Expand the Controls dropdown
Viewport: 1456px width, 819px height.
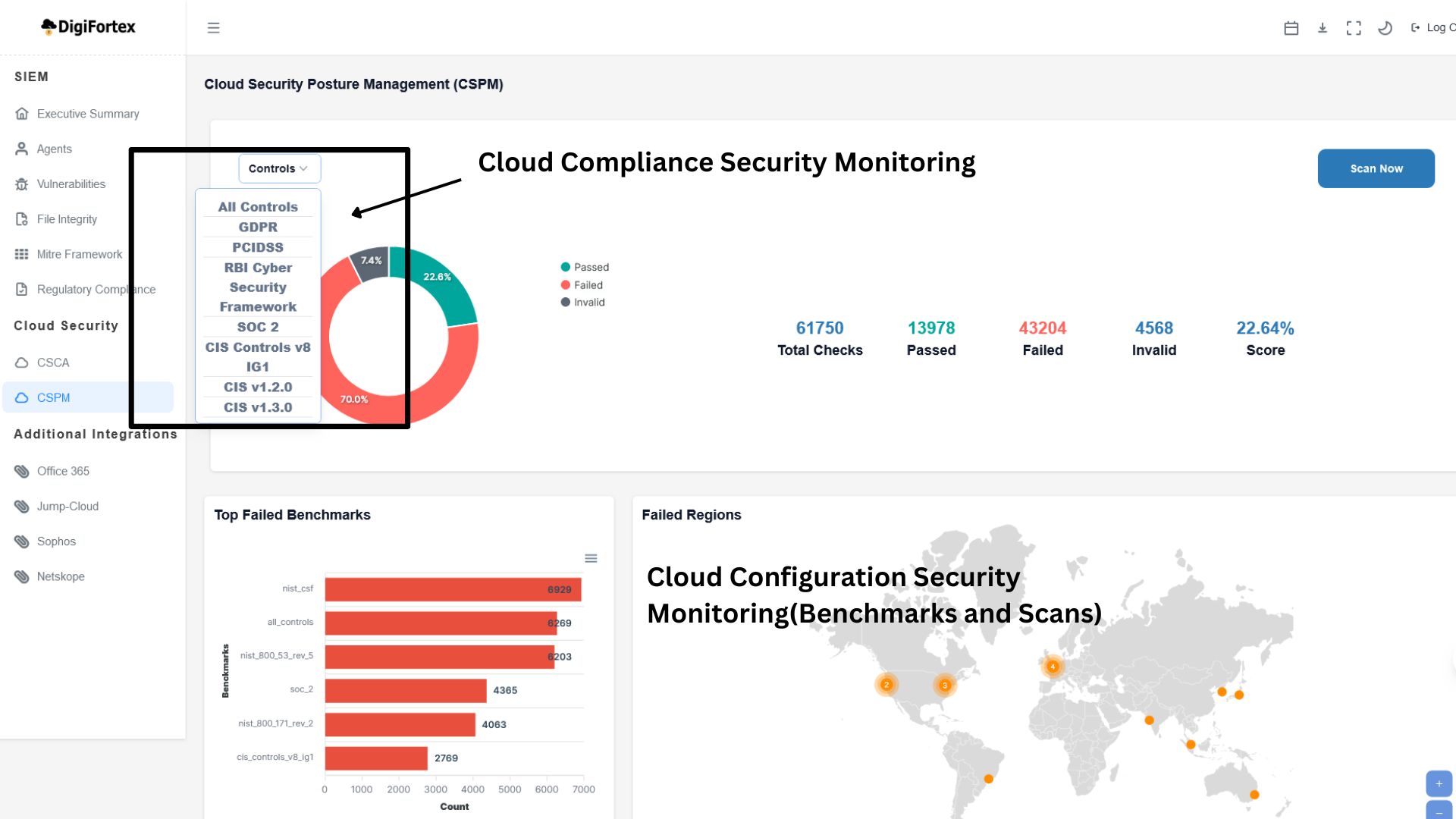click(279, 168)
